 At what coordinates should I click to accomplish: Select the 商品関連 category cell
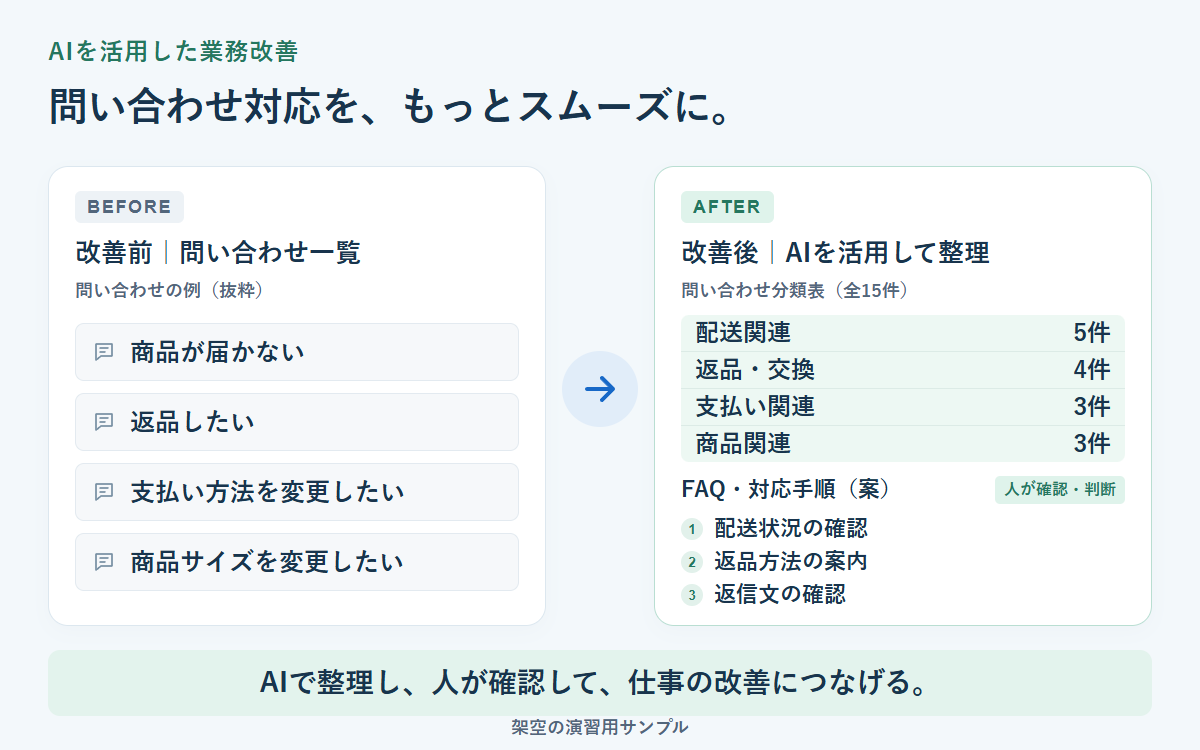pyautogui.click(x=743, y=444)
